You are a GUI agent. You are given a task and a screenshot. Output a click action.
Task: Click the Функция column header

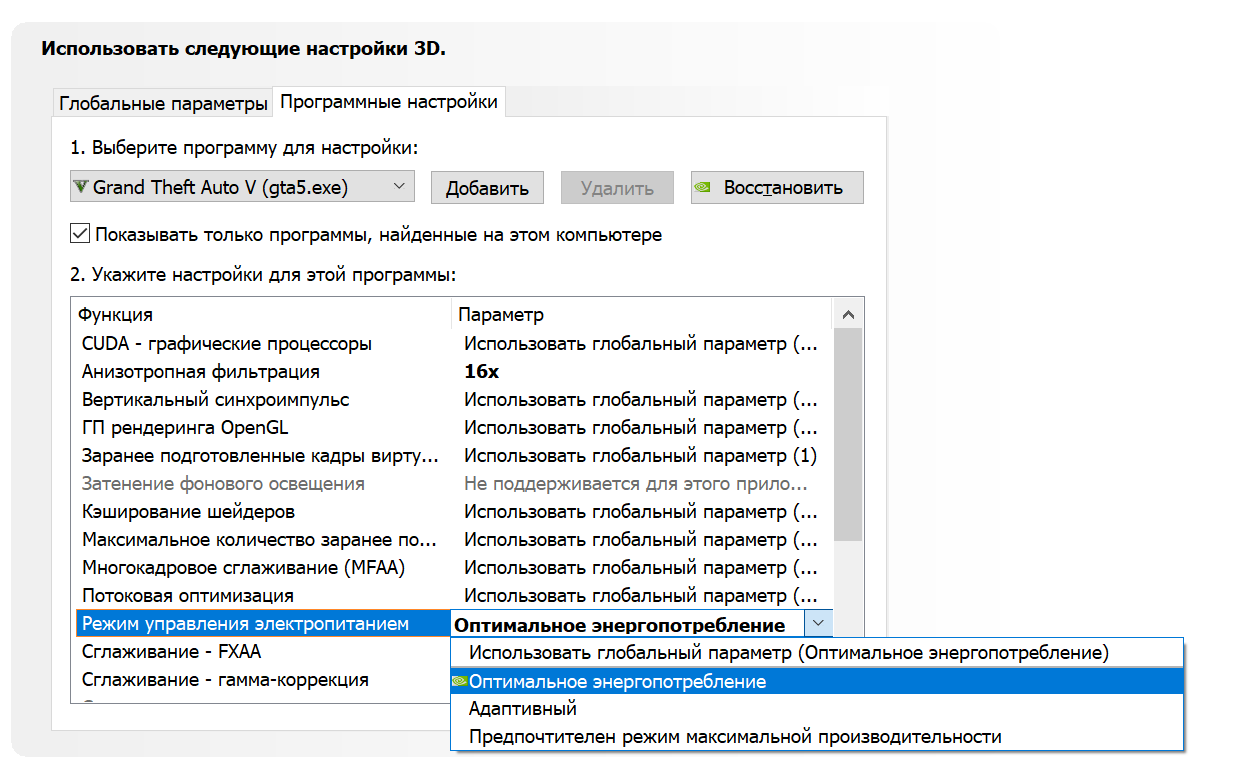pos(262,314)
